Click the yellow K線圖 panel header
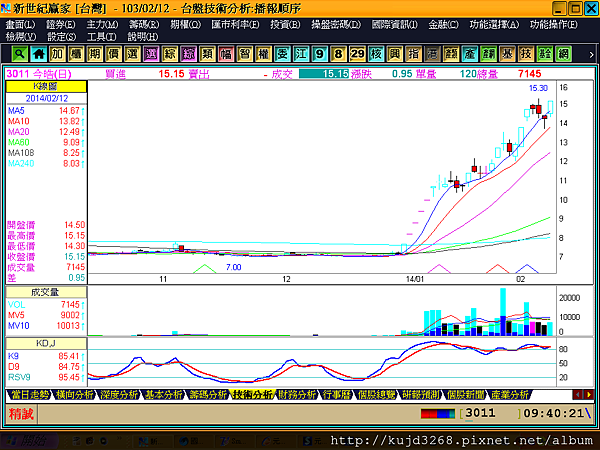Viewport: 600px width, 450px height. pos(46,86)
